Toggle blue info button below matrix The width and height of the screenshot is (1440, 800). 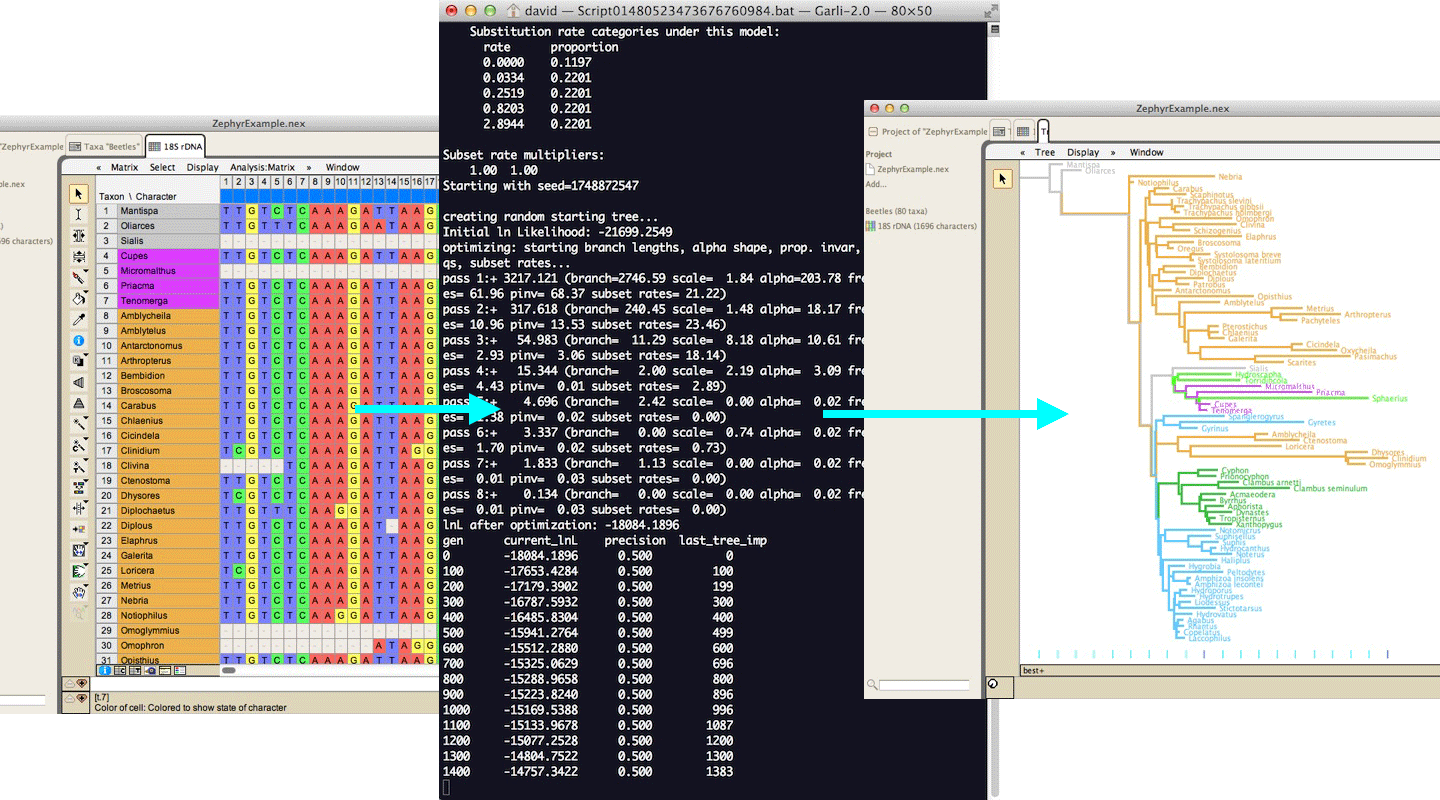[105, 671]
